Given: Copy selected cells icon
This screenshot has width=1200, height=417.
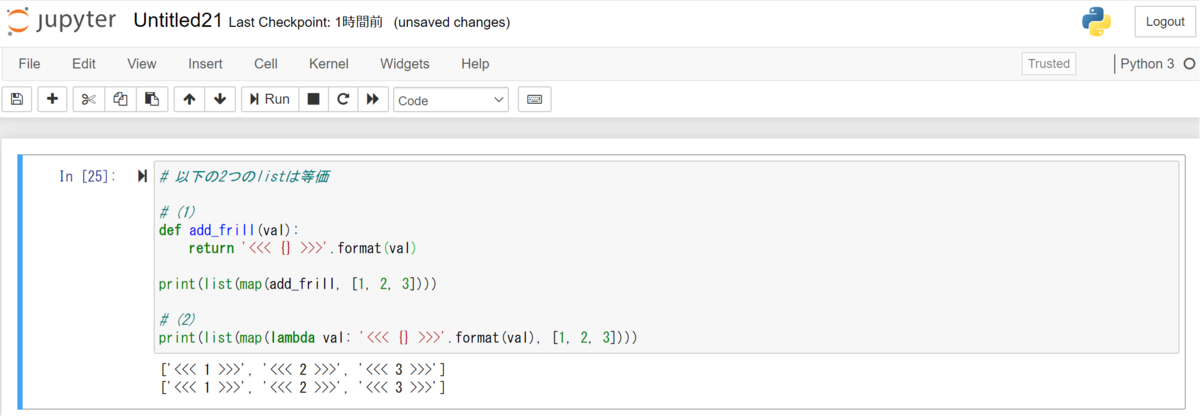Looking at the screenshot, I should [120, 99].
